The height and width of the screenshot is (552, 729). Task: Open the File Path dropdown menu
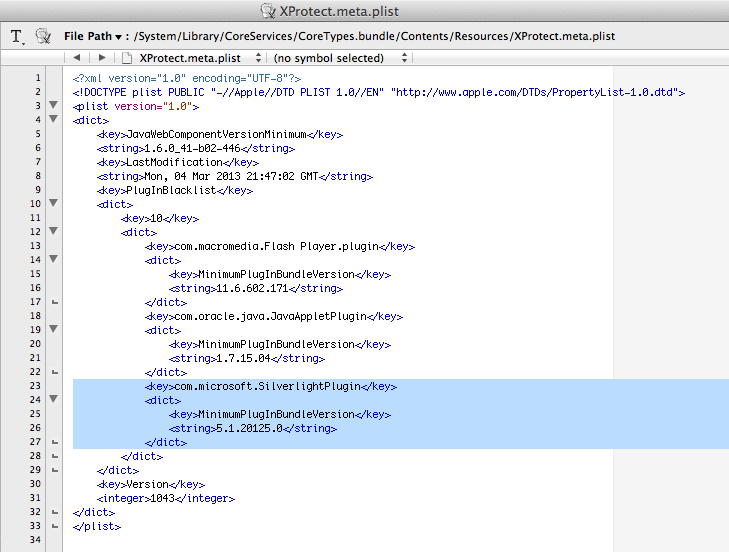(x=93, y=36)
